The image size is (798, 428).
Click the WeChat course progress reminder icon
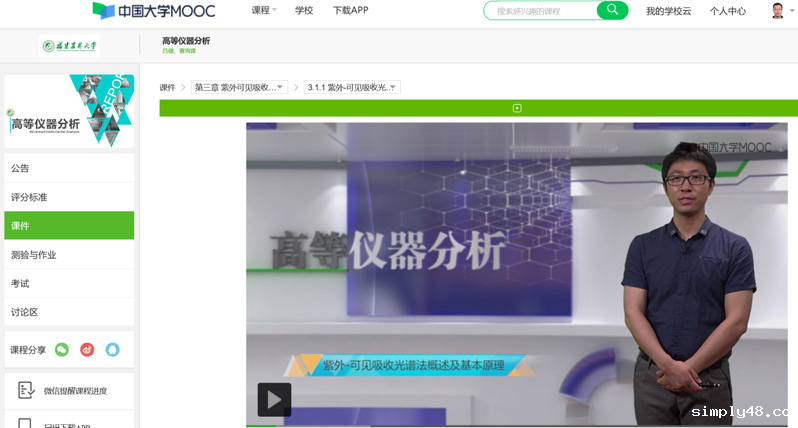coord(26,390)
